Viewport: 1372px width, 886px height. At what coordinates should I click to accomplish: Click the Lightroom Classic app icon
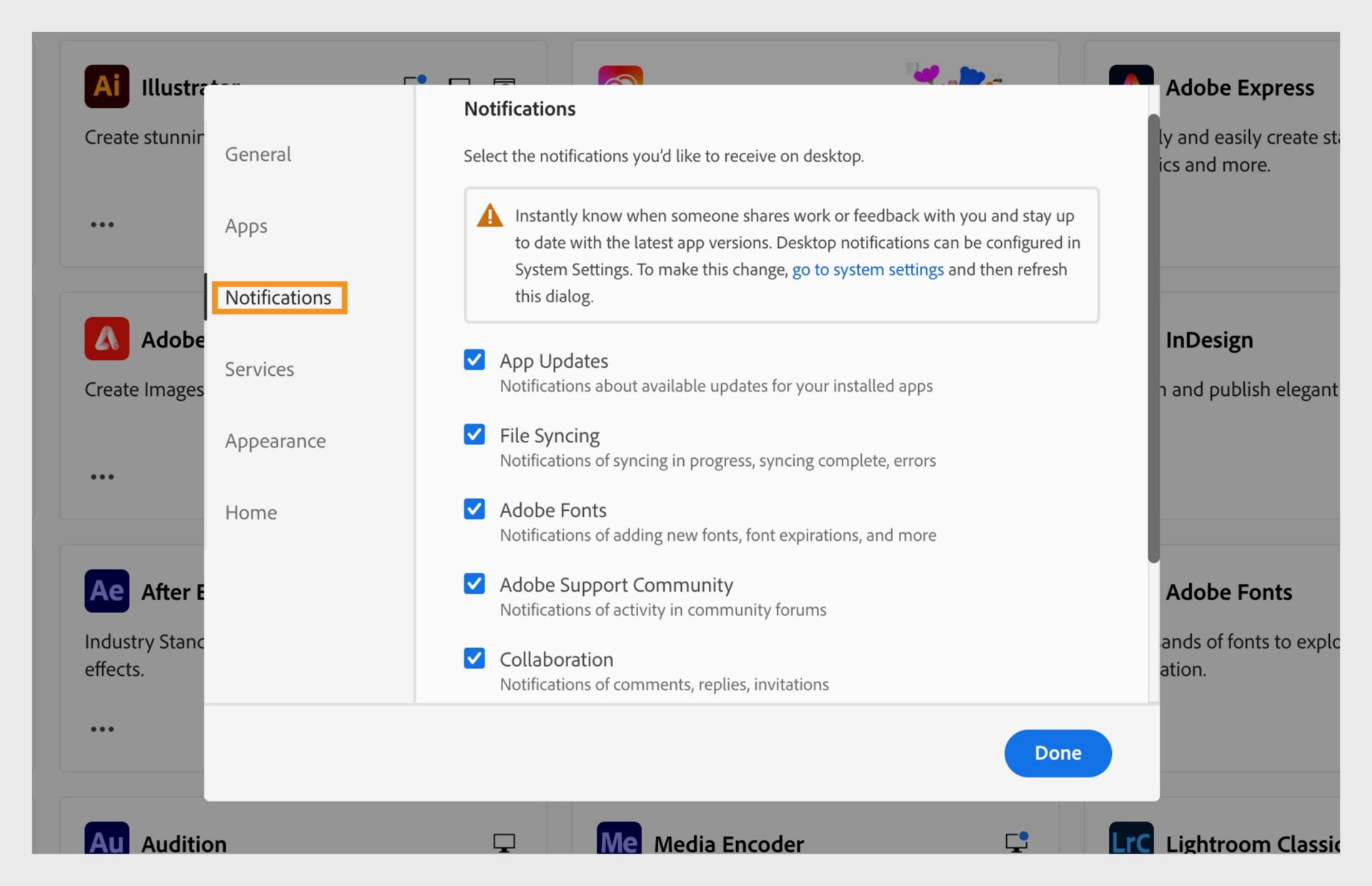[x=1131, y=842]
